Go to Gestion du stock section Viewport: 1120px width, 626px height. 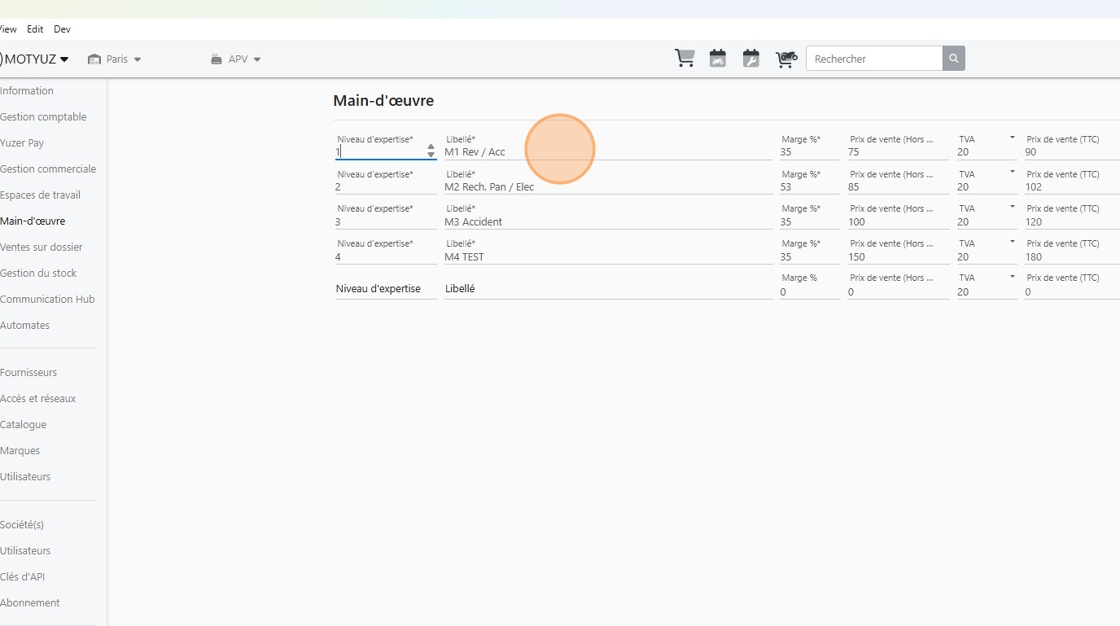39,273
